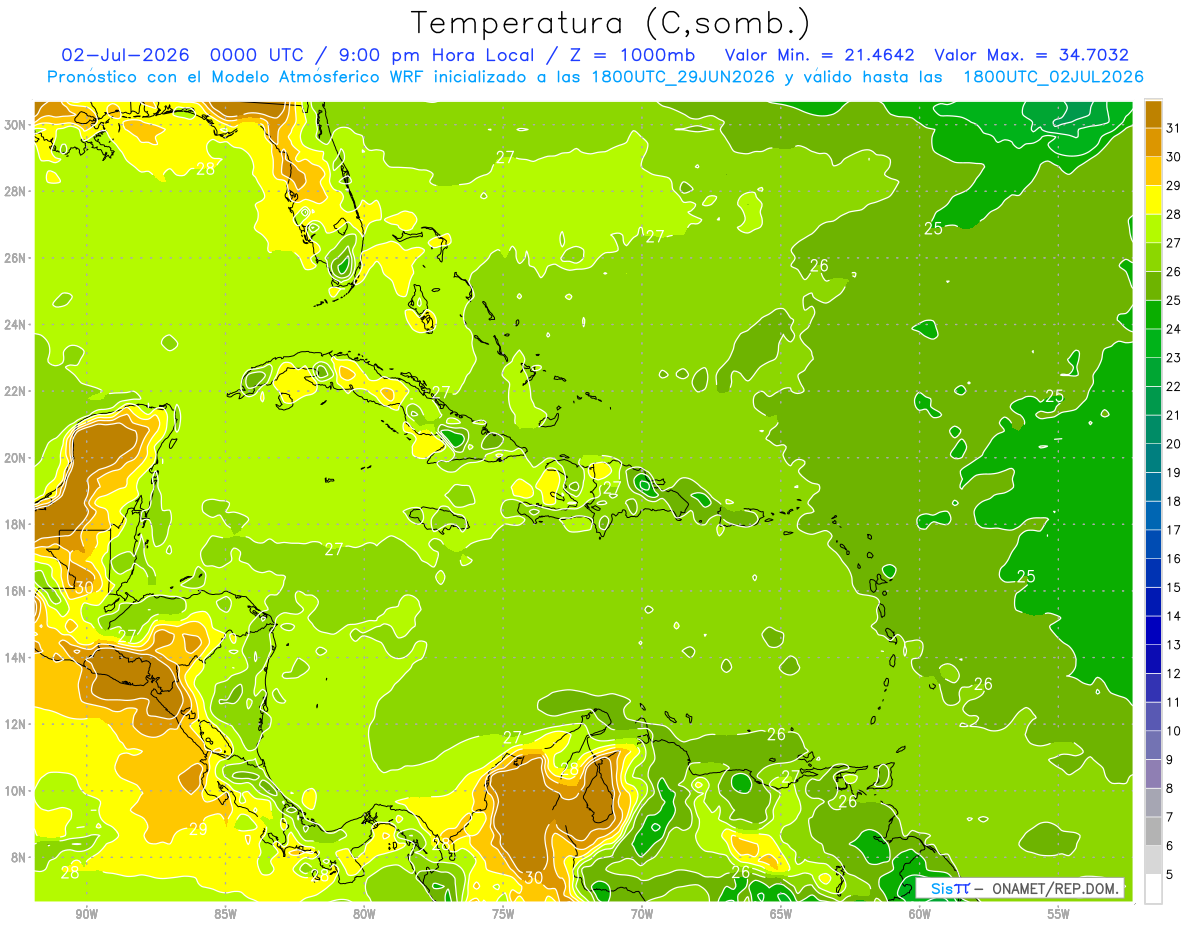The height and width of the screenshot is (927, 1200).
Task: Click the 'Pronóstico con el Modelo Atmósferico WRF' line
Action: (596, 77)
